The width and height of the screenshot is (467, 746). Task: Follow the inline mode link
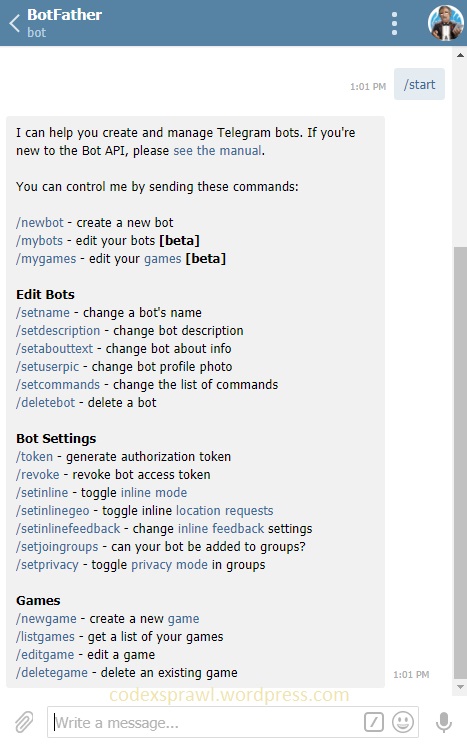(154, 493)
